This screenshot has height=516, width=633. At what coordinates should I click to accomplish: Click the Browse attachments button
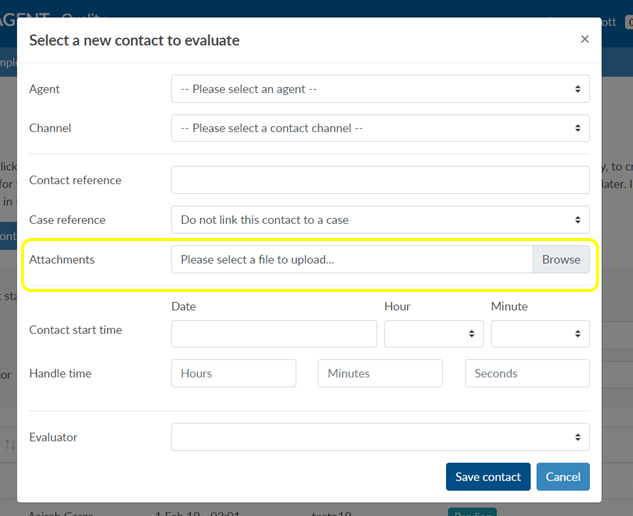[x=561, y=259]
